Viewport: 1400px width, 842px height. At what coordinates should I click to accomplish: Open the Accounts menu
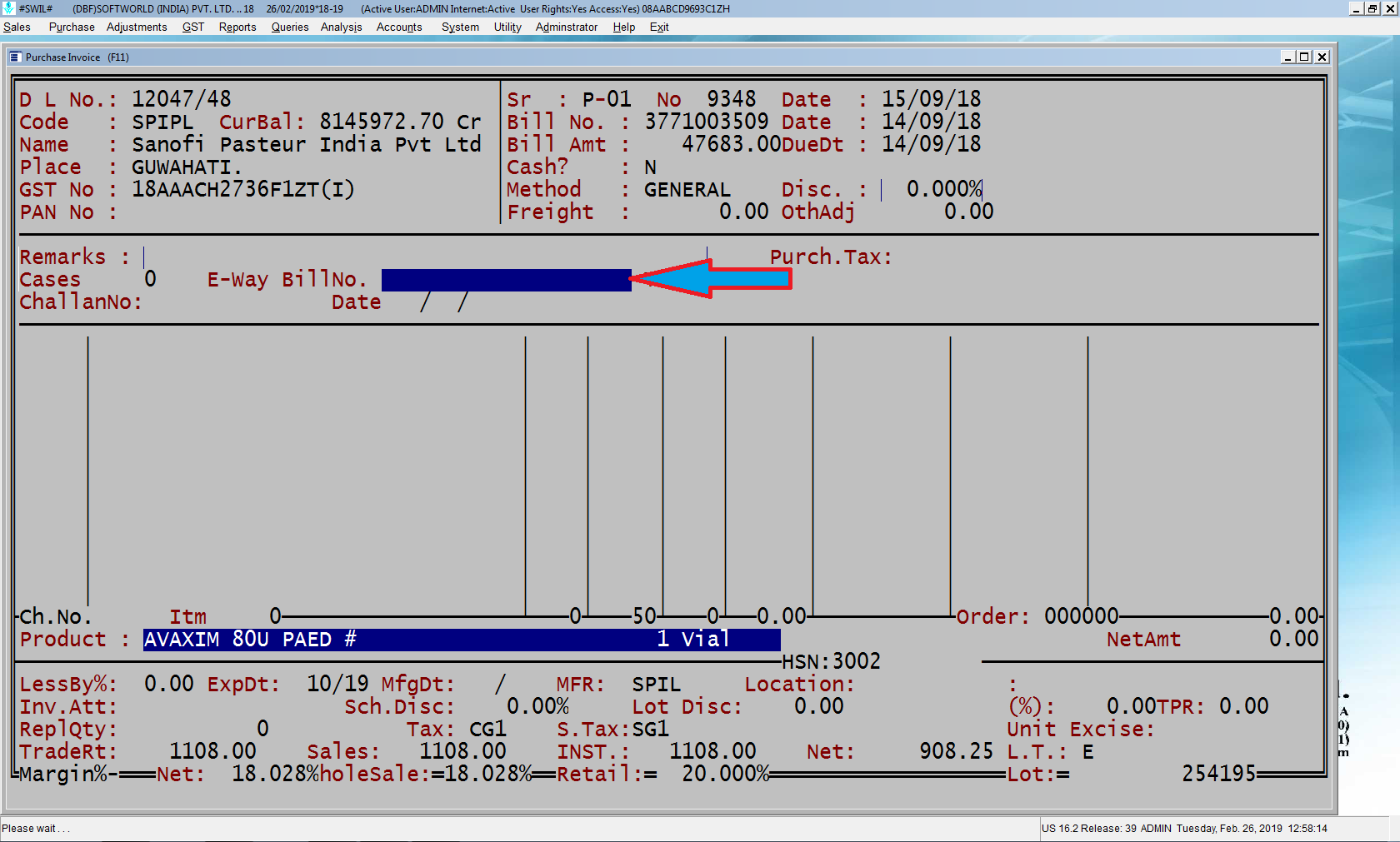[x=399, y=27]
